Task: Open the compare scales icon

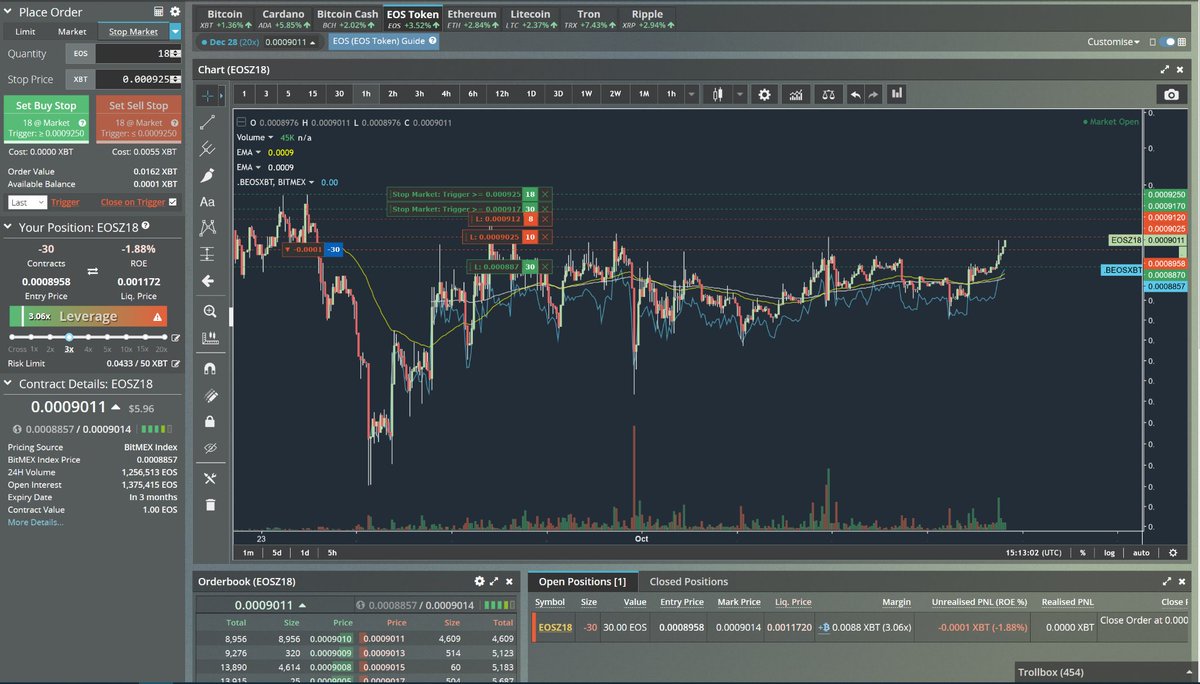Action: [x=828, y=93]
